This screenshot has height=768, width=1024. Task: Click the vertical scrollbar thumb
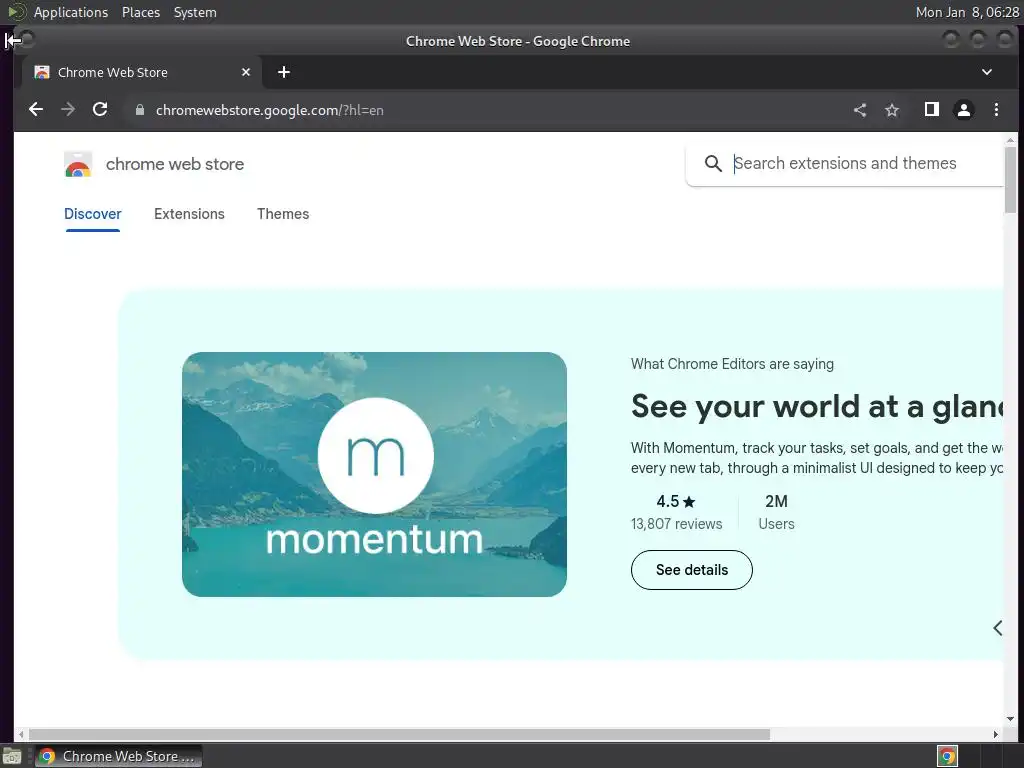[x=1010, y=180]
